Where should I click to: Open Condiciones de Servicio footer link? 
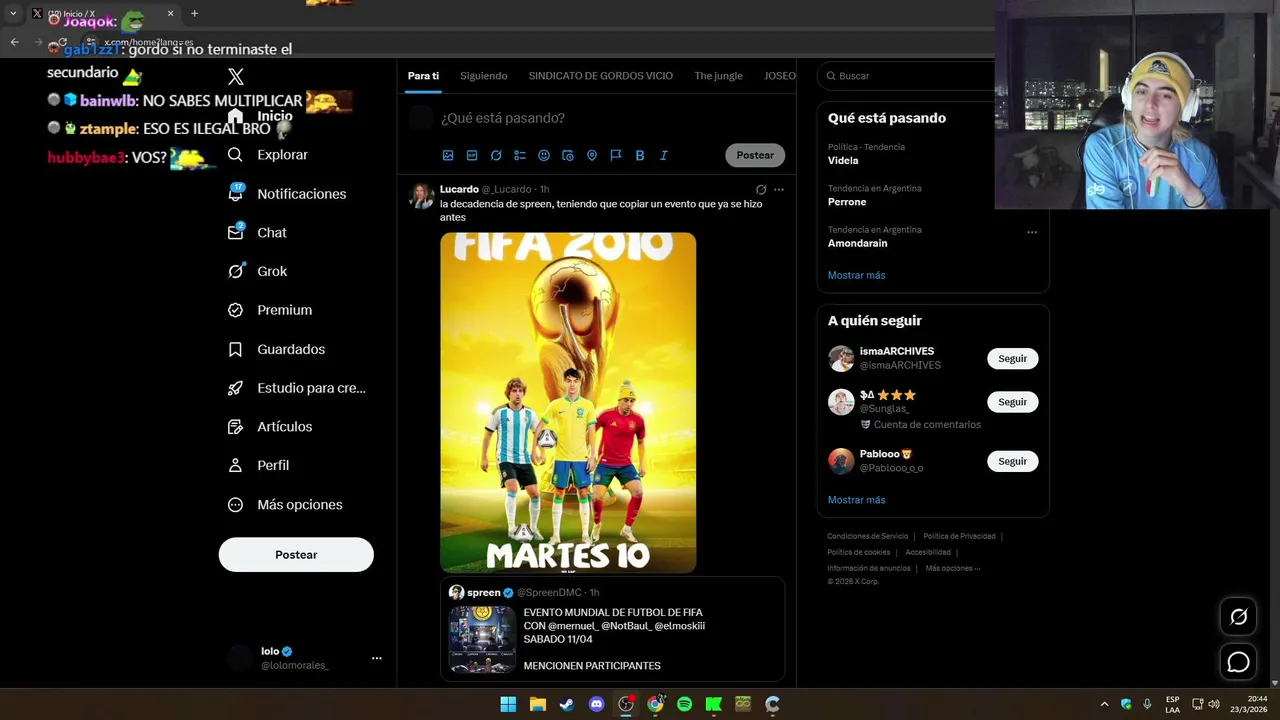point(868,536)
